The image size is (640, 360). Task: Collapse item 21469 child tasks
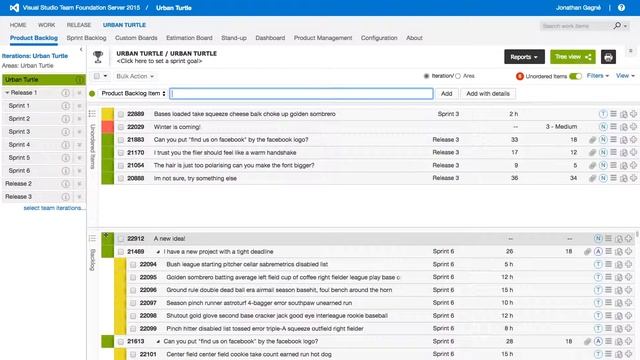click(158, 252)
